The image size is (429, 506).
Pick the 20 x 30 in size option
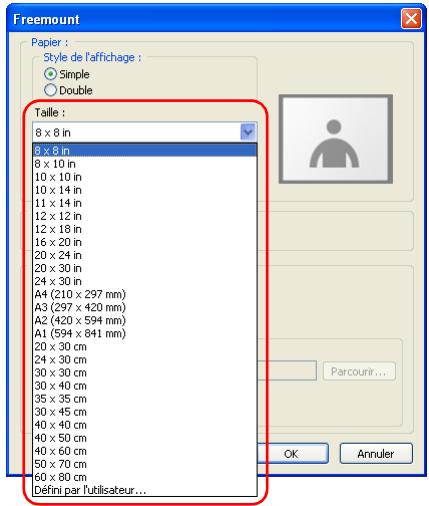[x=145, y=268]
